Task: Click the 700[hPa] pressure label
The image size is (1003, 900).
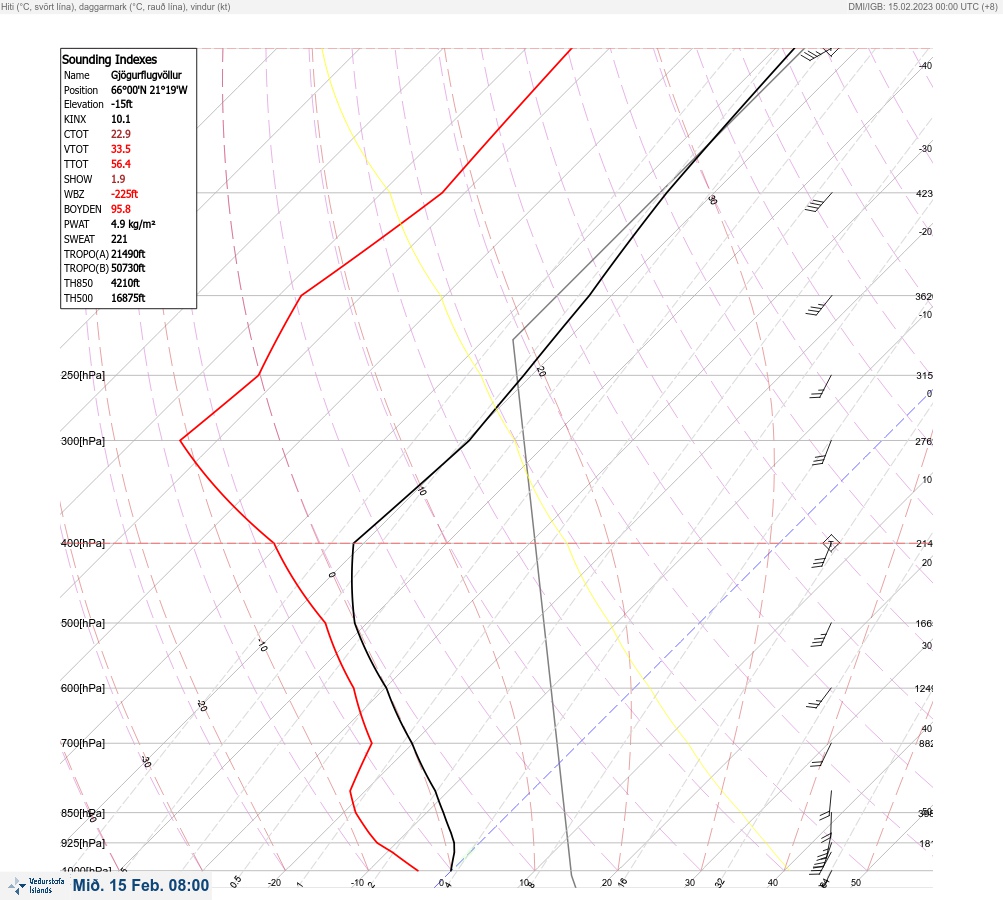Action: point(83,743)
